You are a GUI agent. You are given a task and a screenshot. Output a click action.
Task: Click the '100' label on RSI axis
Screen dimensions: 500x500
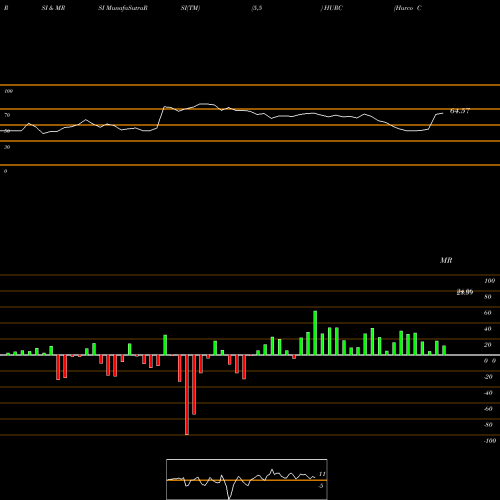[9, 91]
